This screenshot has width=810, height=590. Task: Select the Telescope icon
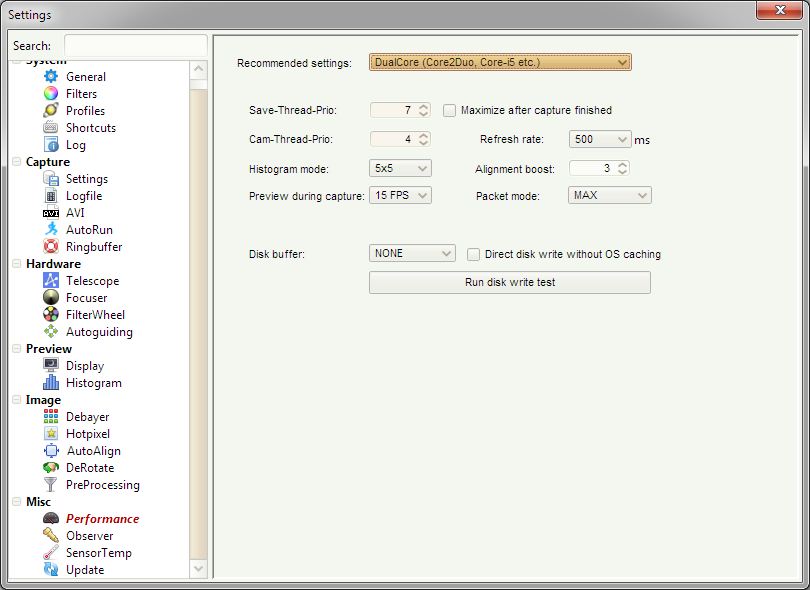(x=51, y=281)
